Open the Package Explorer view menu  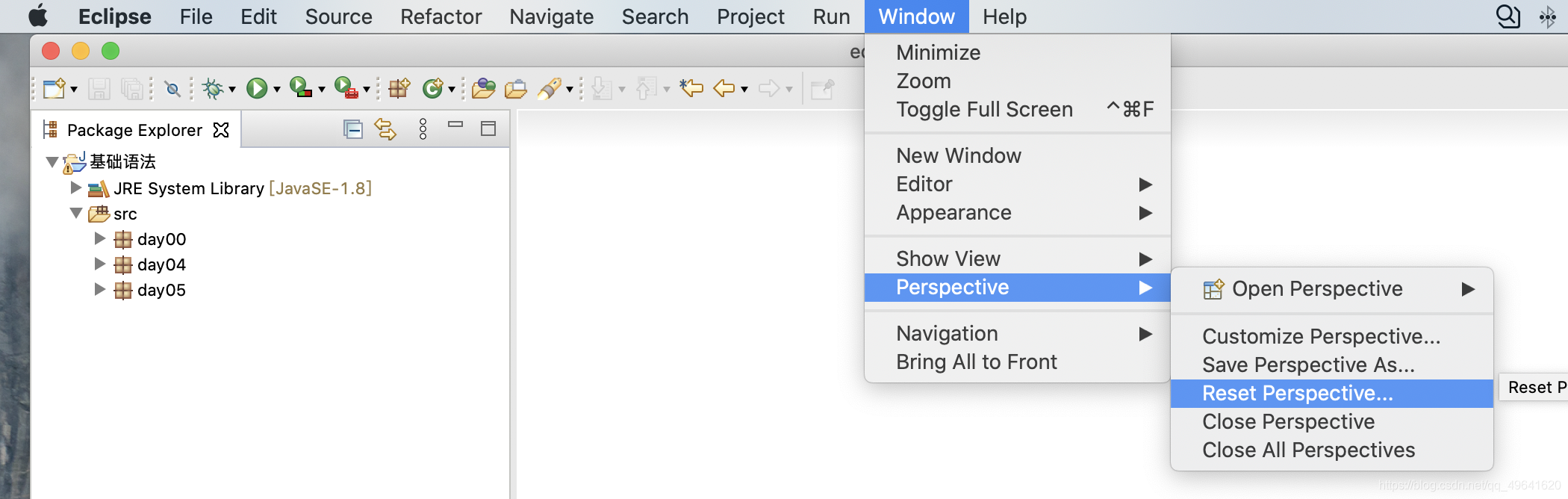point(423,128)
